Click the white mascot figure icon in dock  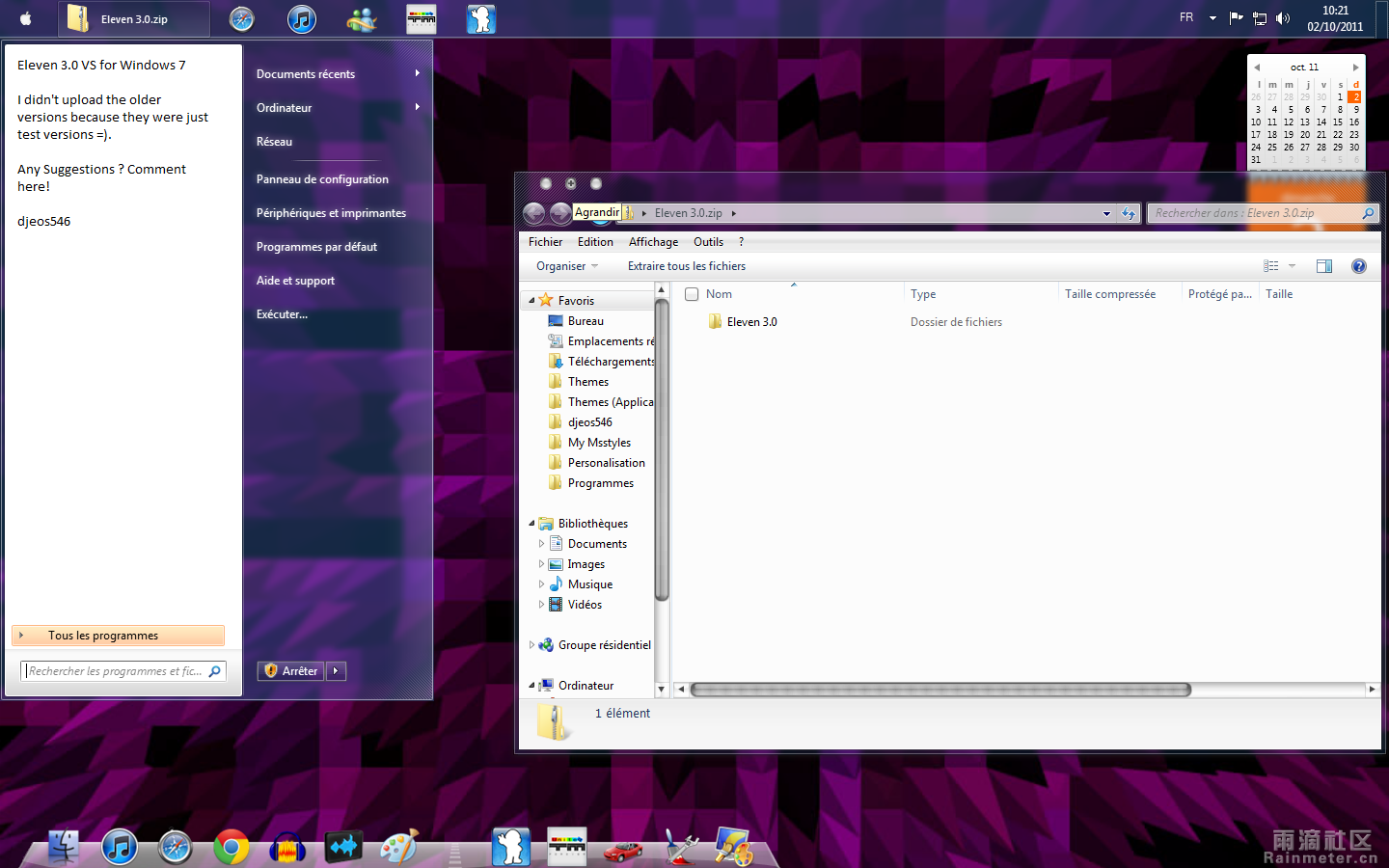coord(511,846)
